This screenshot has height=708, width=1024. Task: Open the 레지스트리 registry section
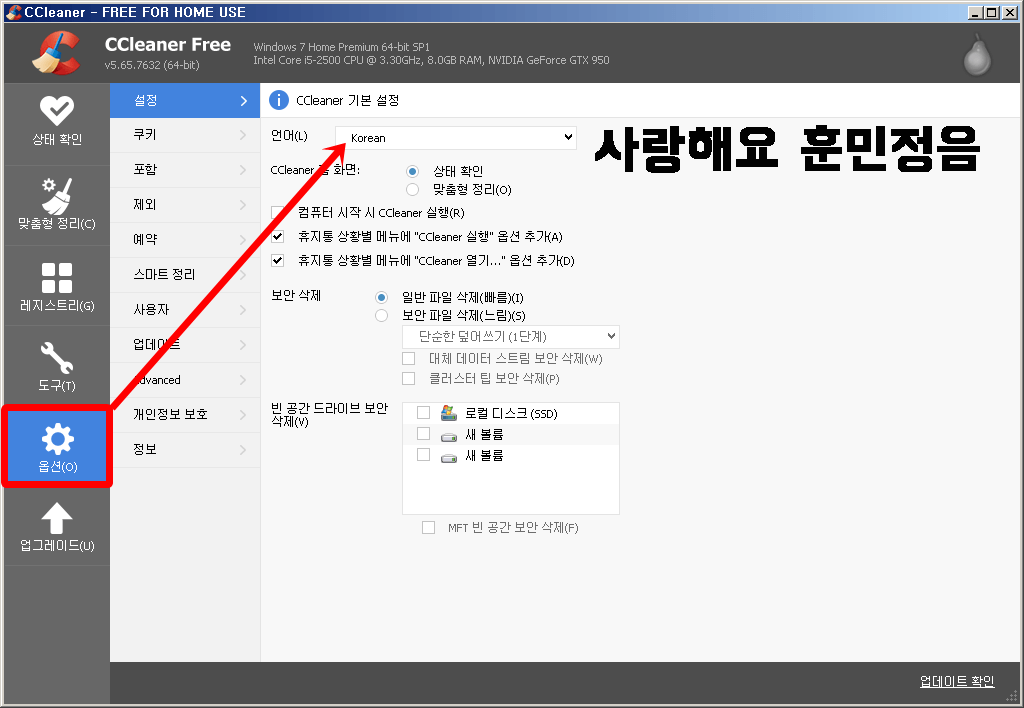coord(57,286)
